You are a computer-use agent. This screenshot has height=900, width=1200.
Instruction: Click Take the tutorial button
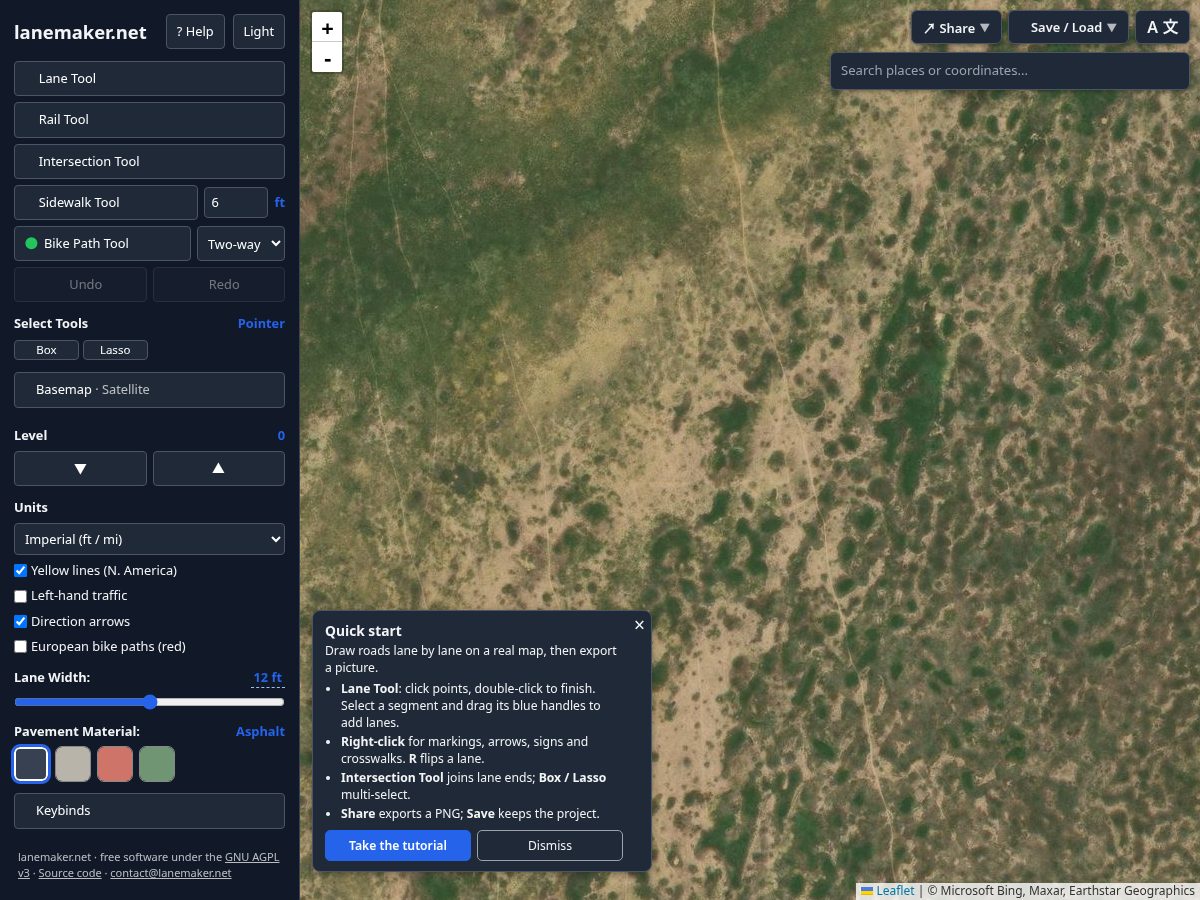tap(398, 846)
